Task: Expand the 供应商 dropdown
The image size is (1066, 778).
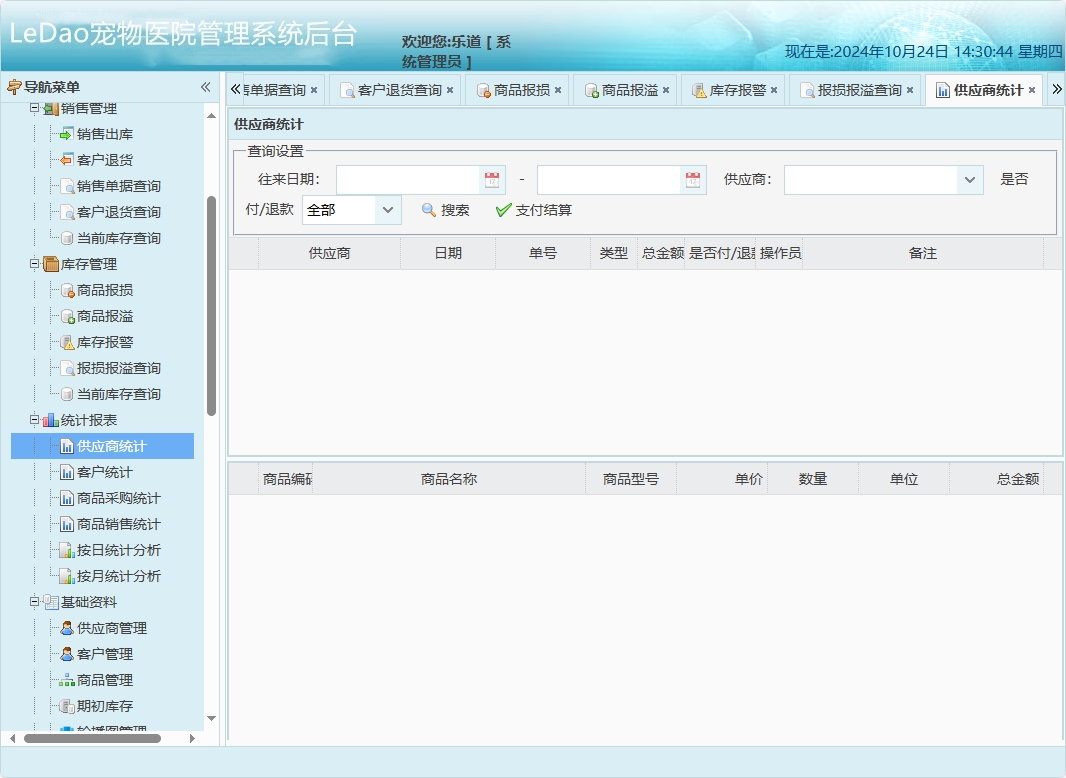Action: 968,179
